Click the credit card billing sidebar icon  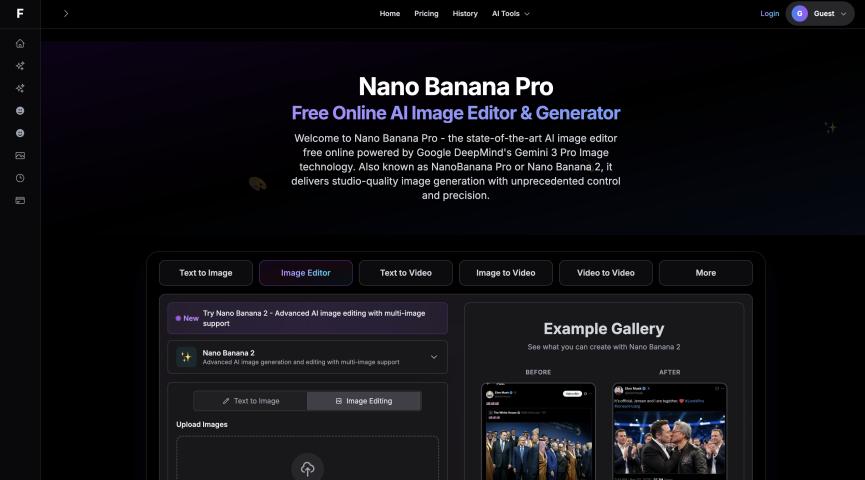point(20,201)
